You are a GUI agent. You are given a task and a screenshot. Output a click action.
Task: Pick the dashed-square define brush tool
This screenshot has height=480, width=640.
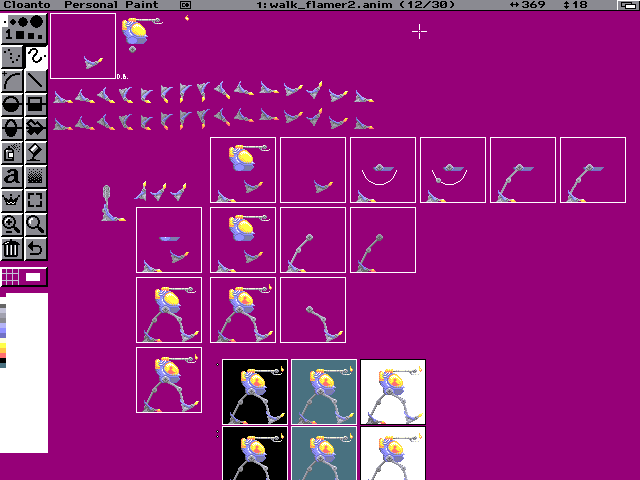[x=36, y=200]
